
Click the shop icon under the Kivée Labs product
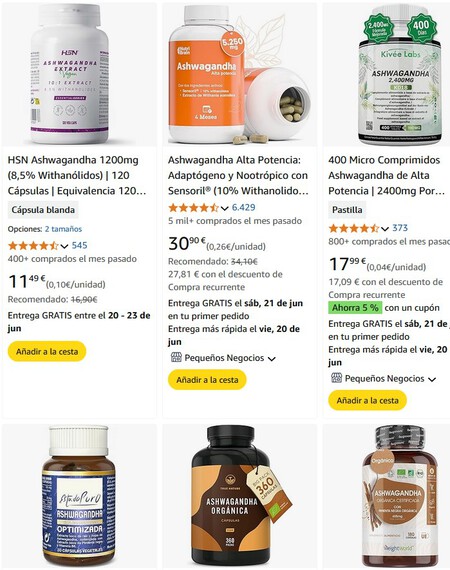click(337, 378)
